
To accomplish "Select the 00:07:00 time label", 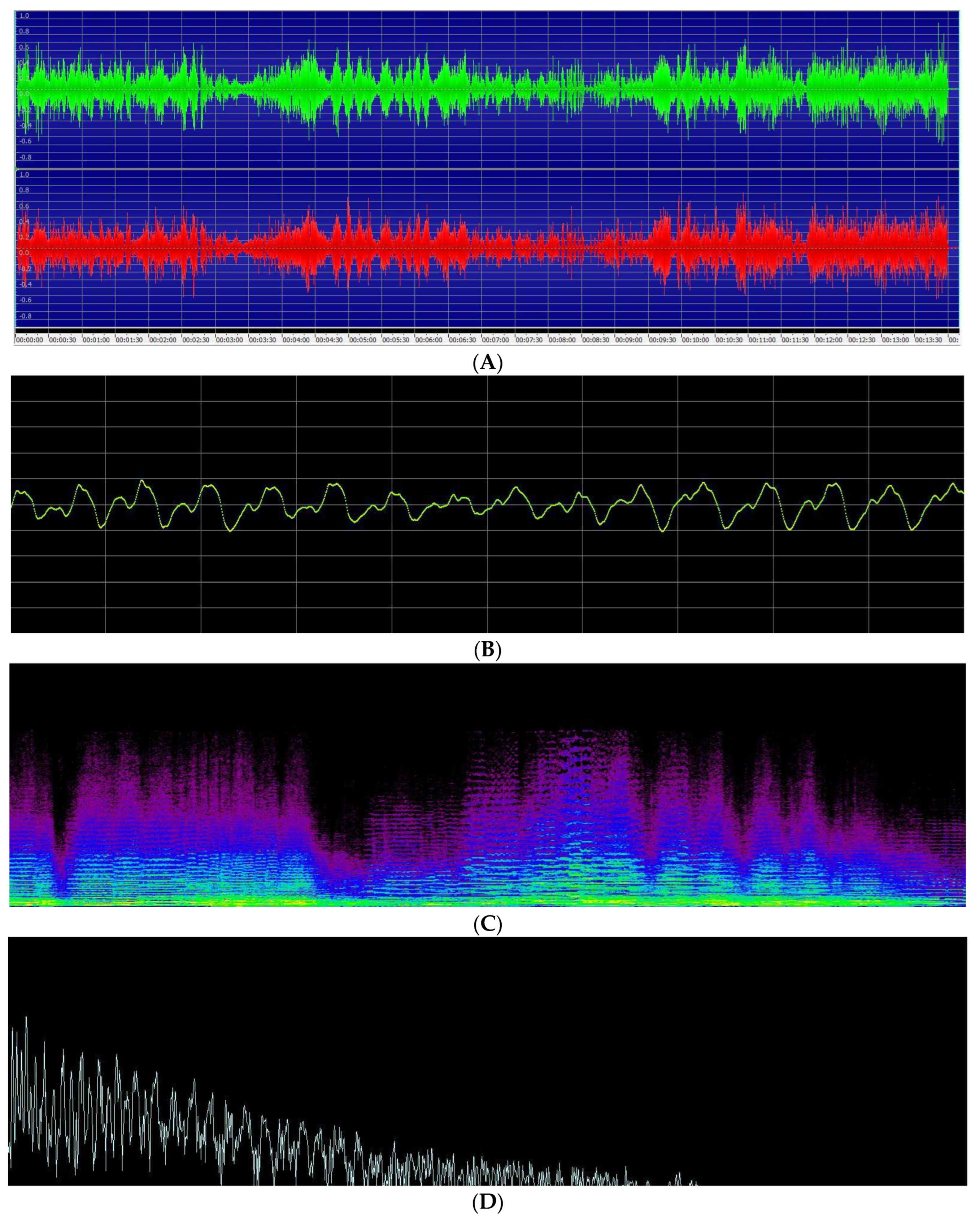I will click(x=496, y=341).
